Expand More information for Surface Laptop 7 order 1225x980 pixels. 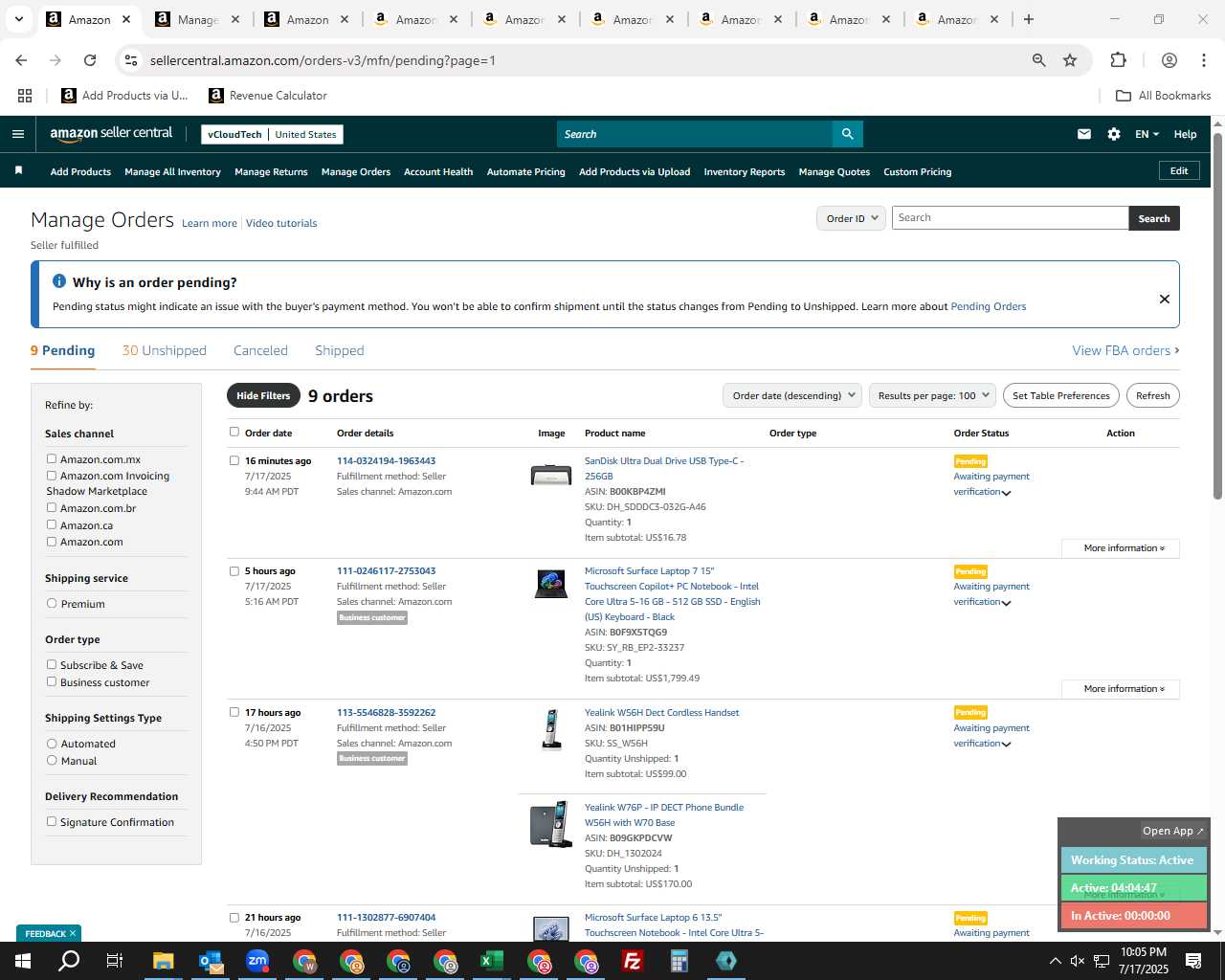[x=1121, y=689]
